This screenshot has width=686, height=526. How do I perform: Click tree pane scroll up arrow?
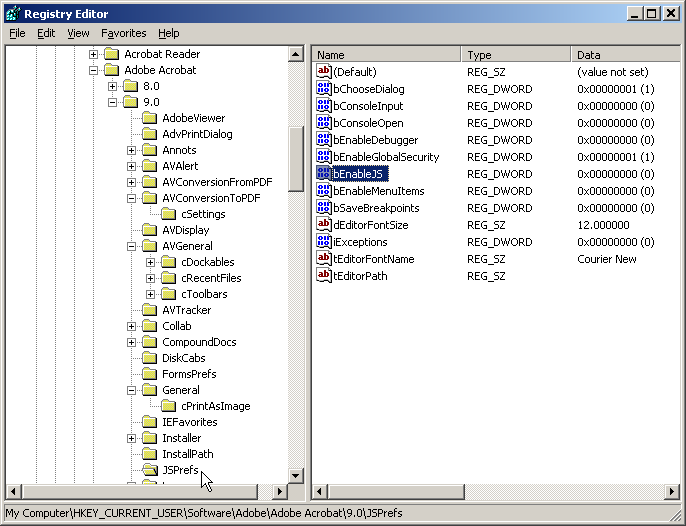(x=296, y=54)
